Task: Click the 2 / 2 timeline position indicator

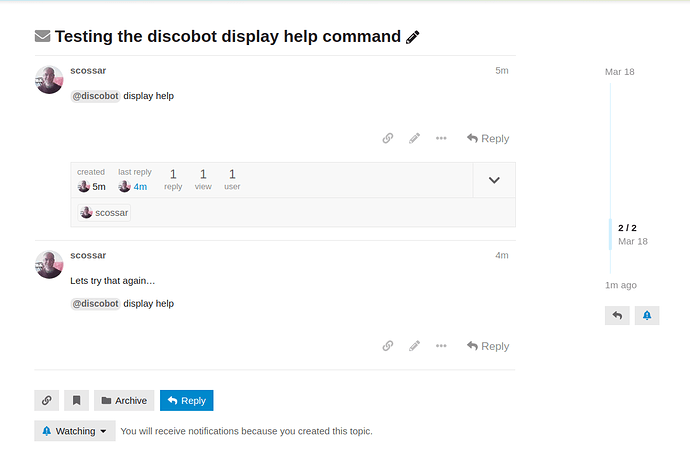Action: [x=627, y=228]
